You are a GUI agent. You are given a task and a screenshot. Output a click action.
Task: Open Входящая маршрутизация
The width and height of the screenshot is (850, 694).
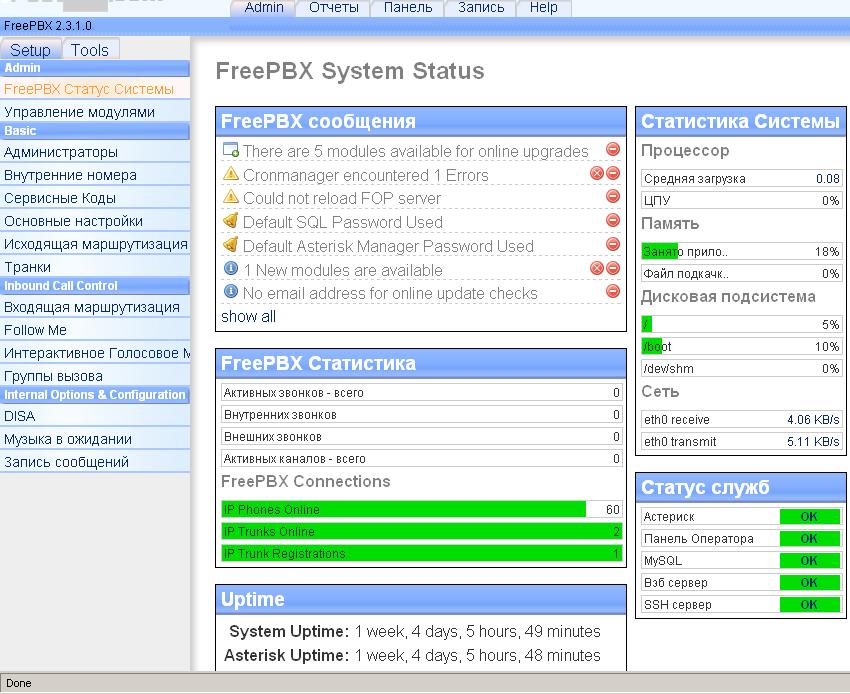(95, 307)
